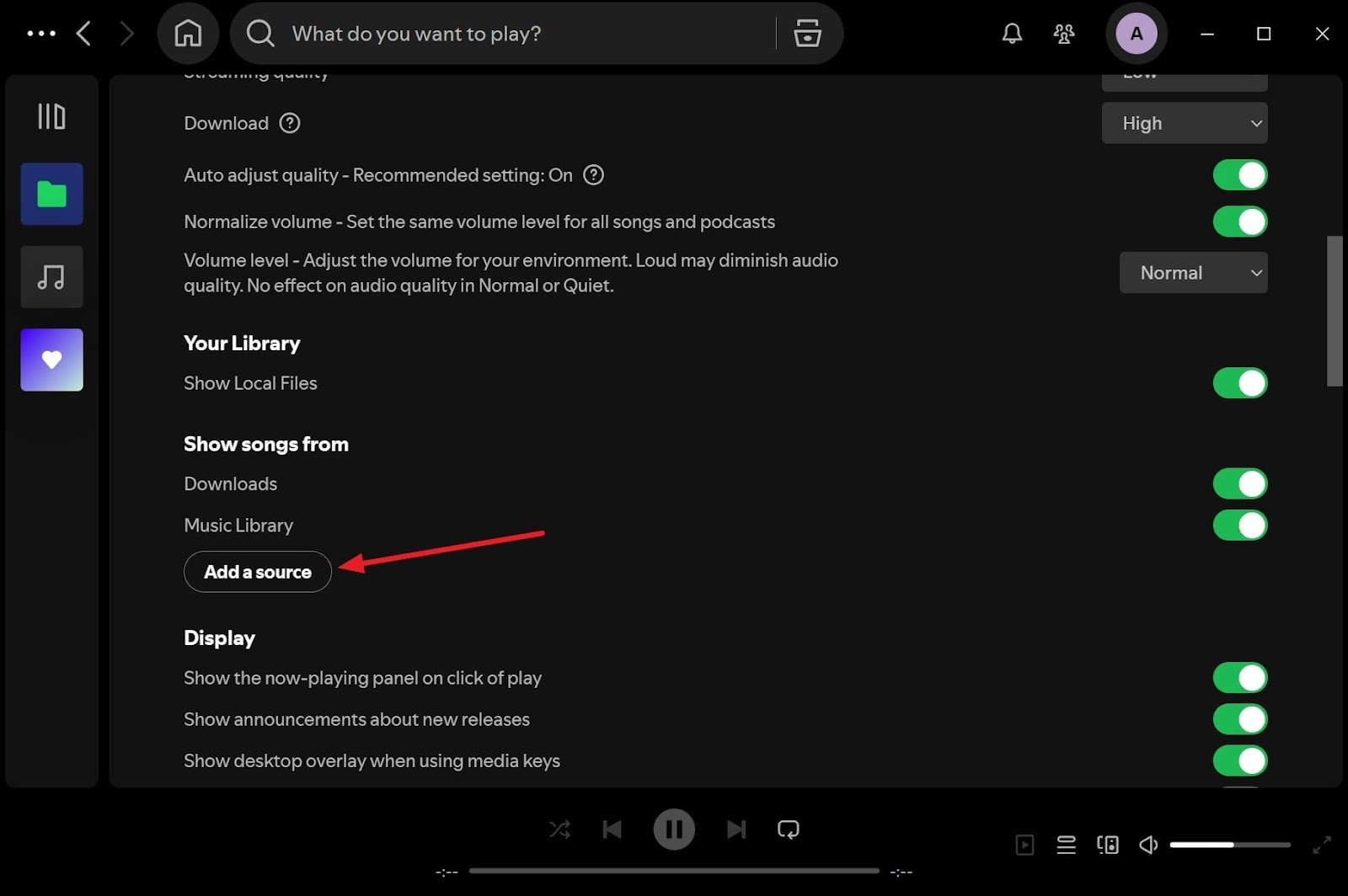
Task: Open the Home page
Action: tap(188, 34)
